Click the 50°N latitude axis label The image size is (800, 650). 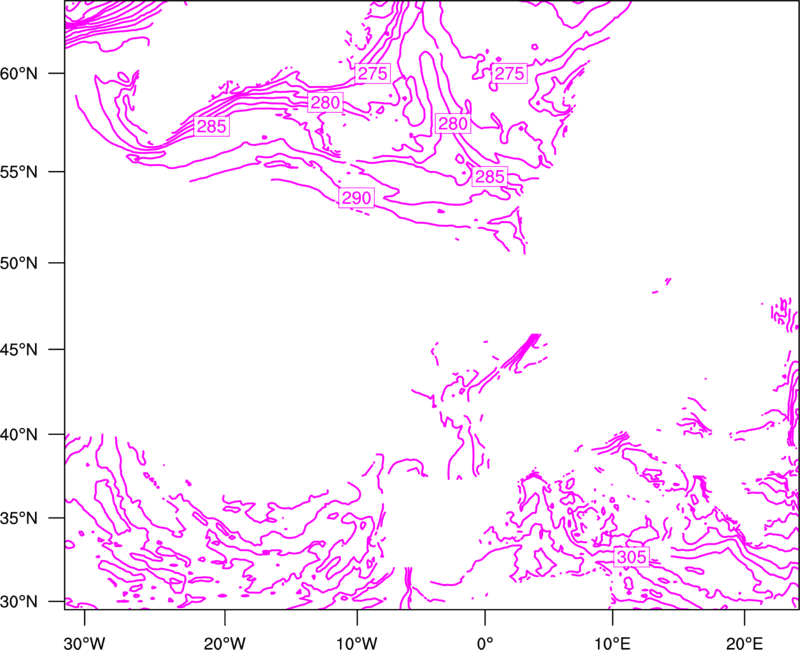pos(19,263)
